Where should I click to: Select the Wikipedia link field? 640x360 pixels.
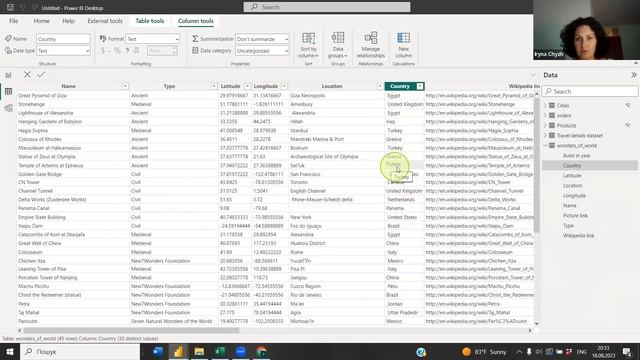(x=578, y=236)
